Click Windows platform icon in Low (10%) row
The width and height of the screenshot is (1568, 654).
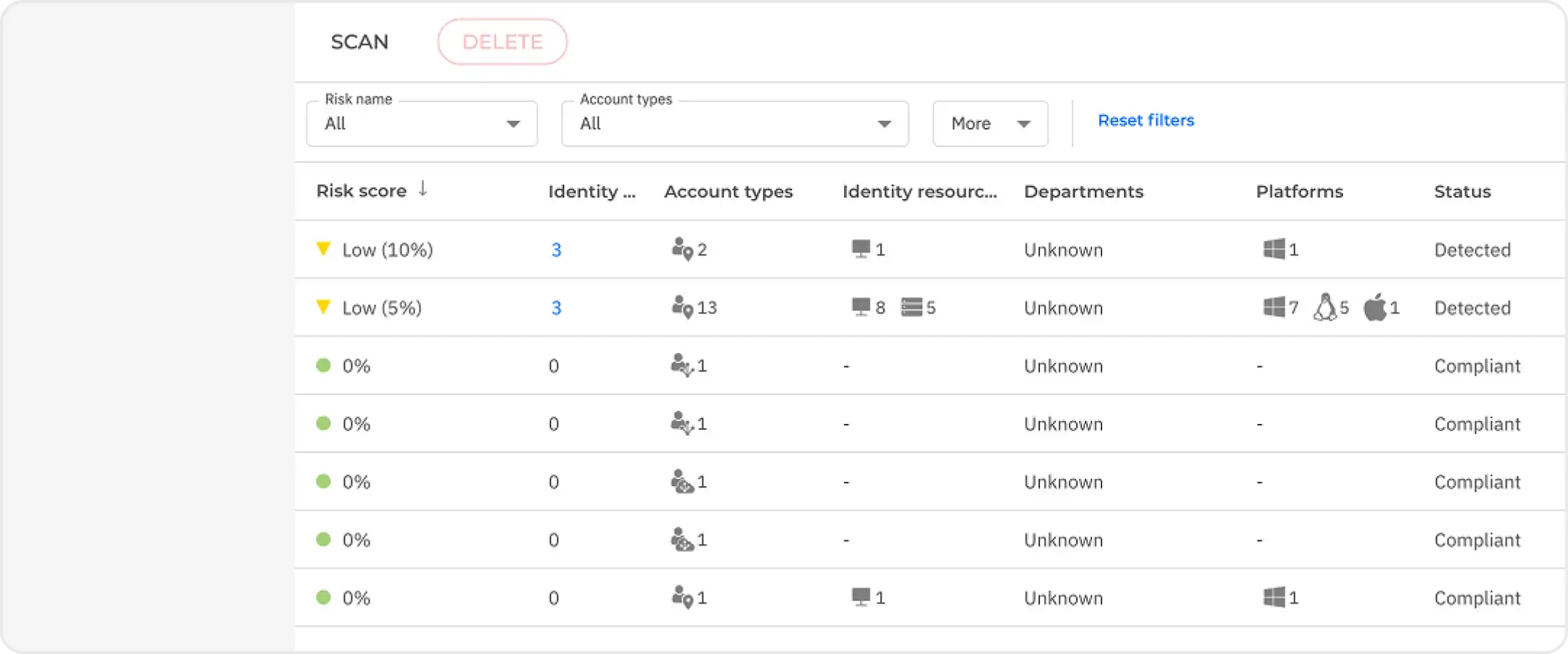1274,249
